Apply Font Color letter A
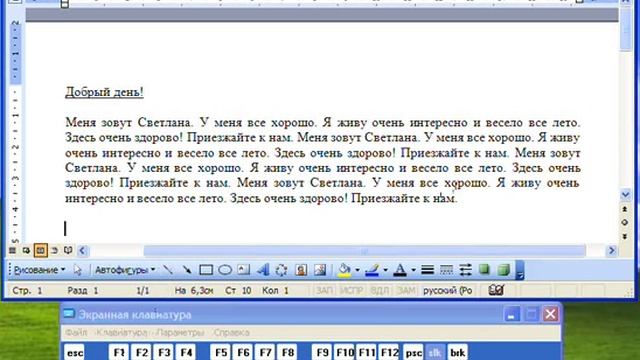The width and height of the screenshot is (640, 360). coord(400,270)
